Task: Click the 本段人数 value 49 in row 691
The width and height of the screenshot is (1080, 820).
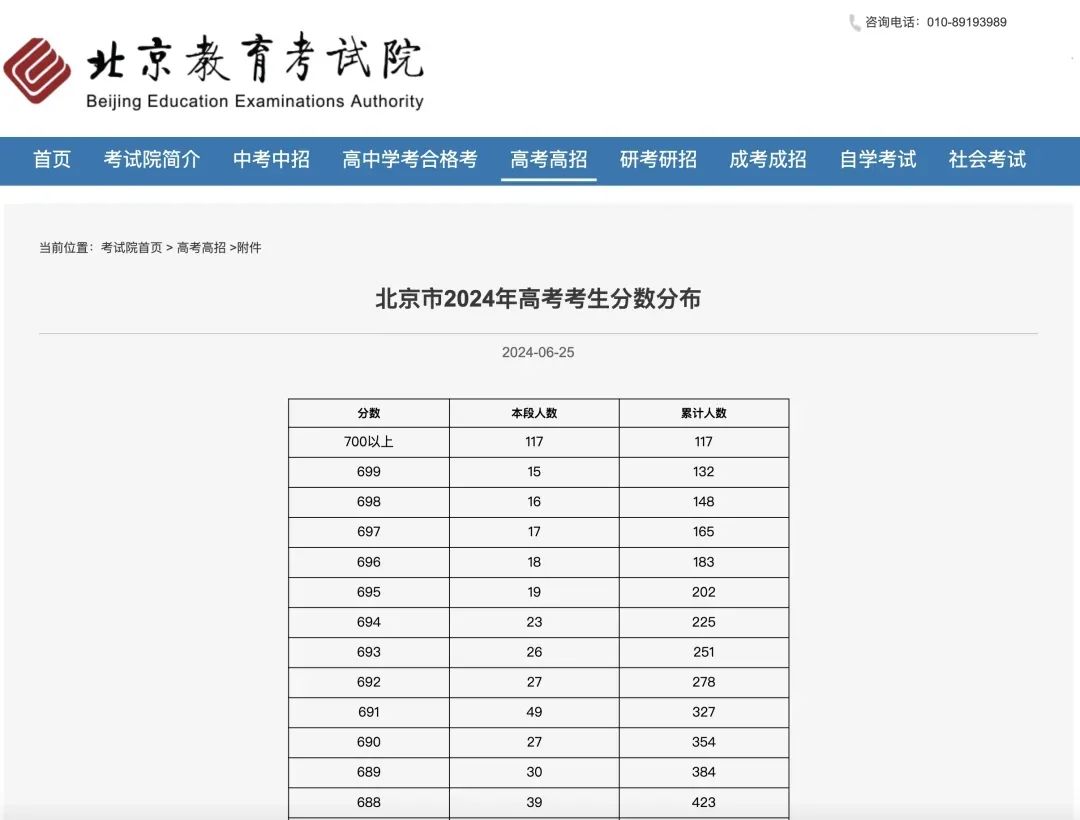Action: (x=534, y=713)
